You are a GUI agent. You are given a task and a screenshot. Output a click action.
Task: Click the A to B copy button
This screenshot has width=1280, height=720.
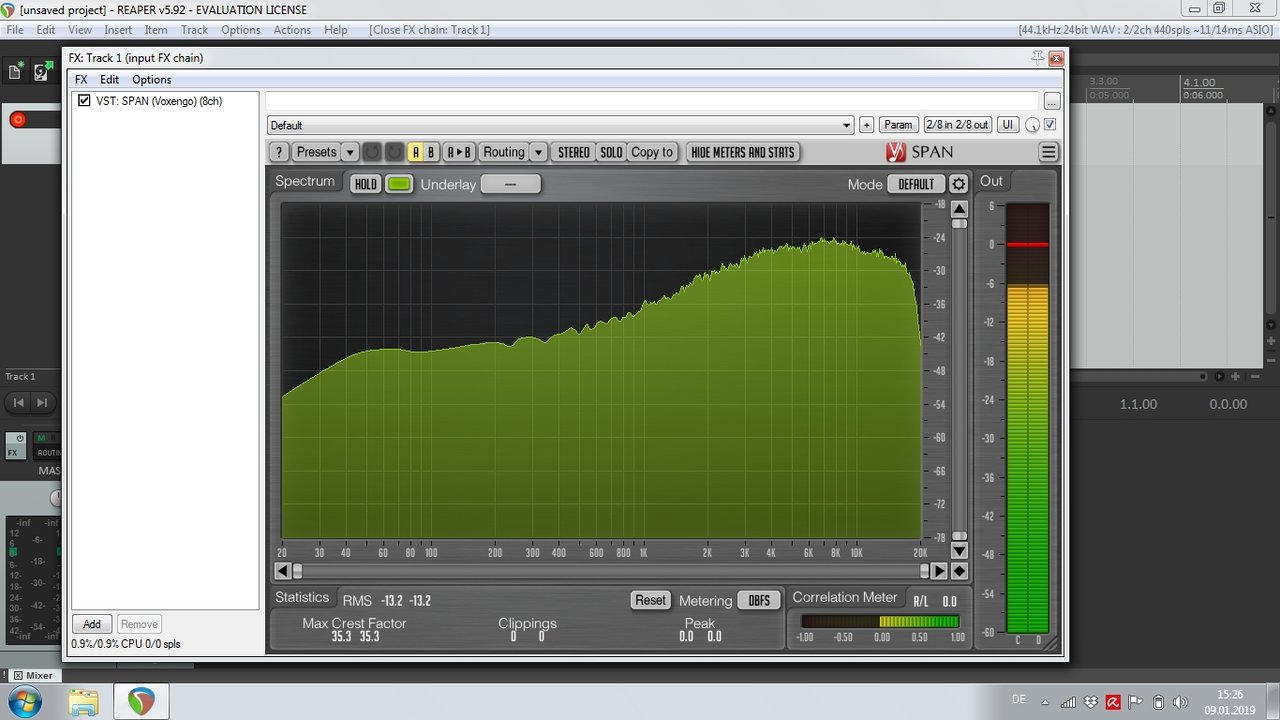(x=458, y=152)
